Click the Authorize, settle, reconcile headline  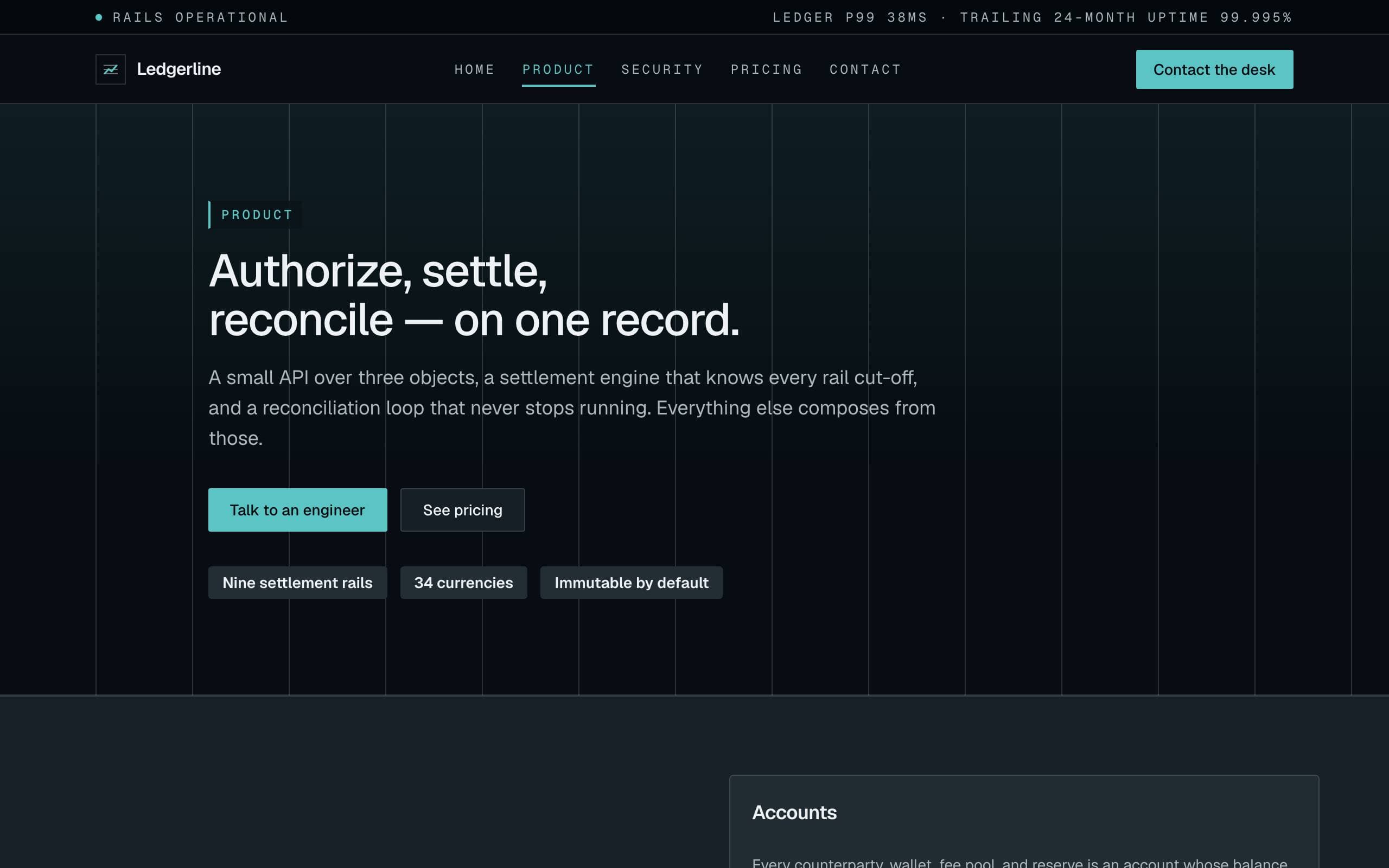474,295
